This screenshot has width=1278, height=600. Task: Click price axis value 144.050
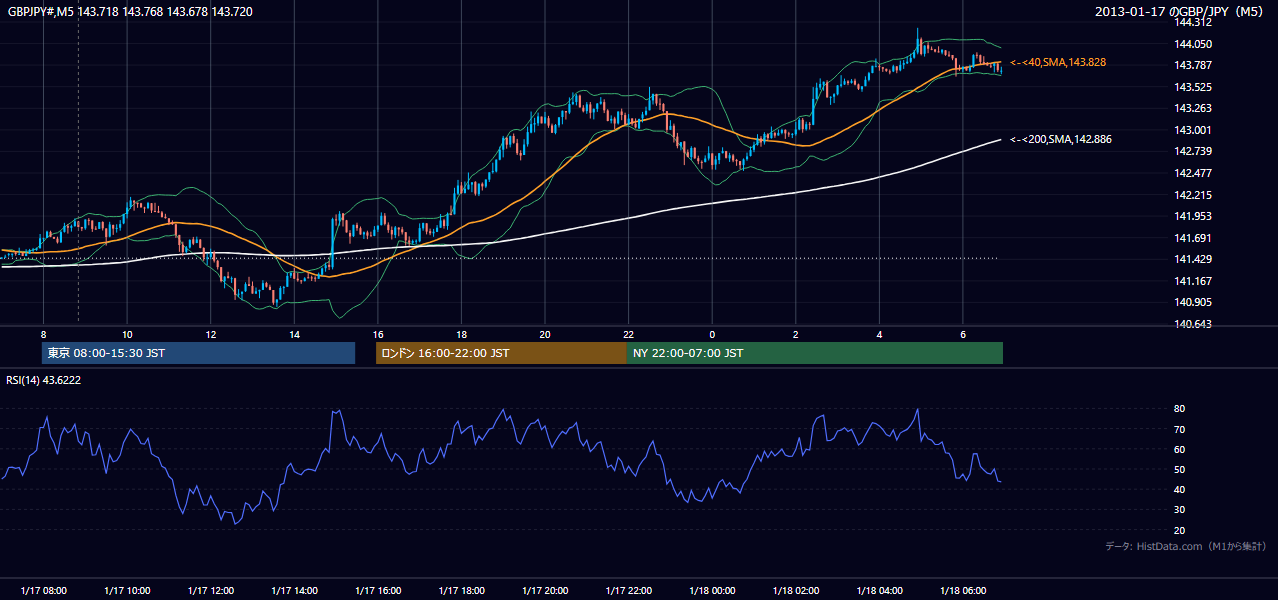[x=1192, y=44]
